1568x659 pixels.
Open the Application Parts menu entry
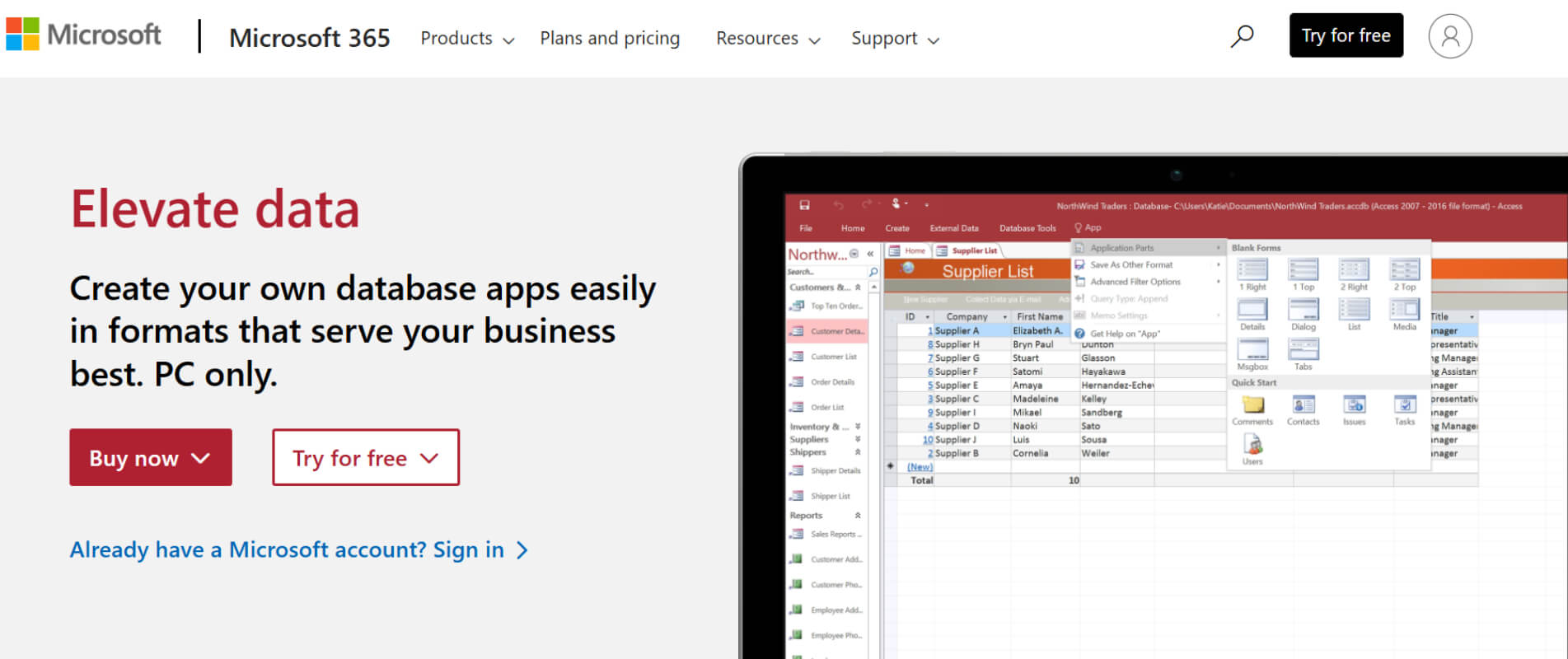tap(1147, 248)
